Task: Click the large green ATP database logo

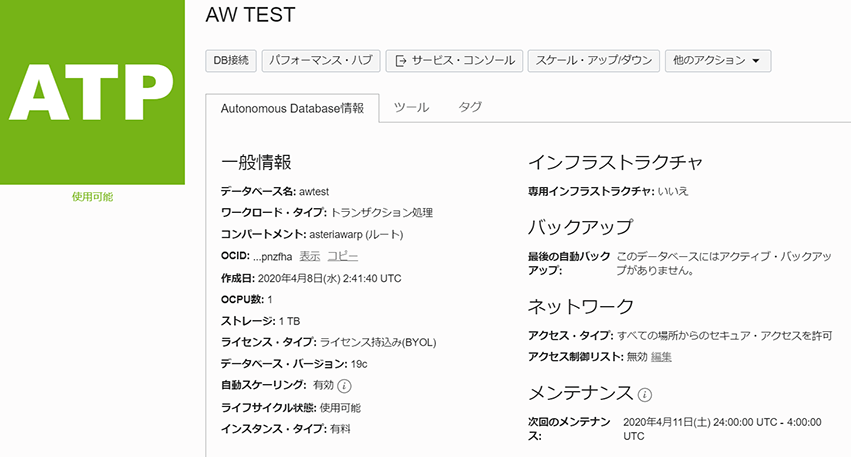Action: click(92, 92)
